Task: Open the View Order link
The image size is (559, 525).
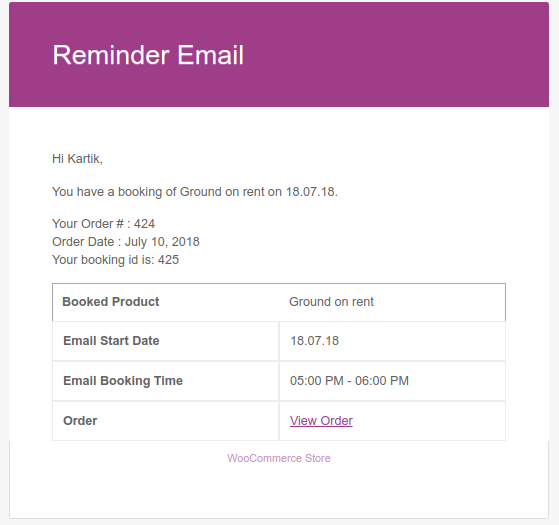Action: [x=321, y=421]
